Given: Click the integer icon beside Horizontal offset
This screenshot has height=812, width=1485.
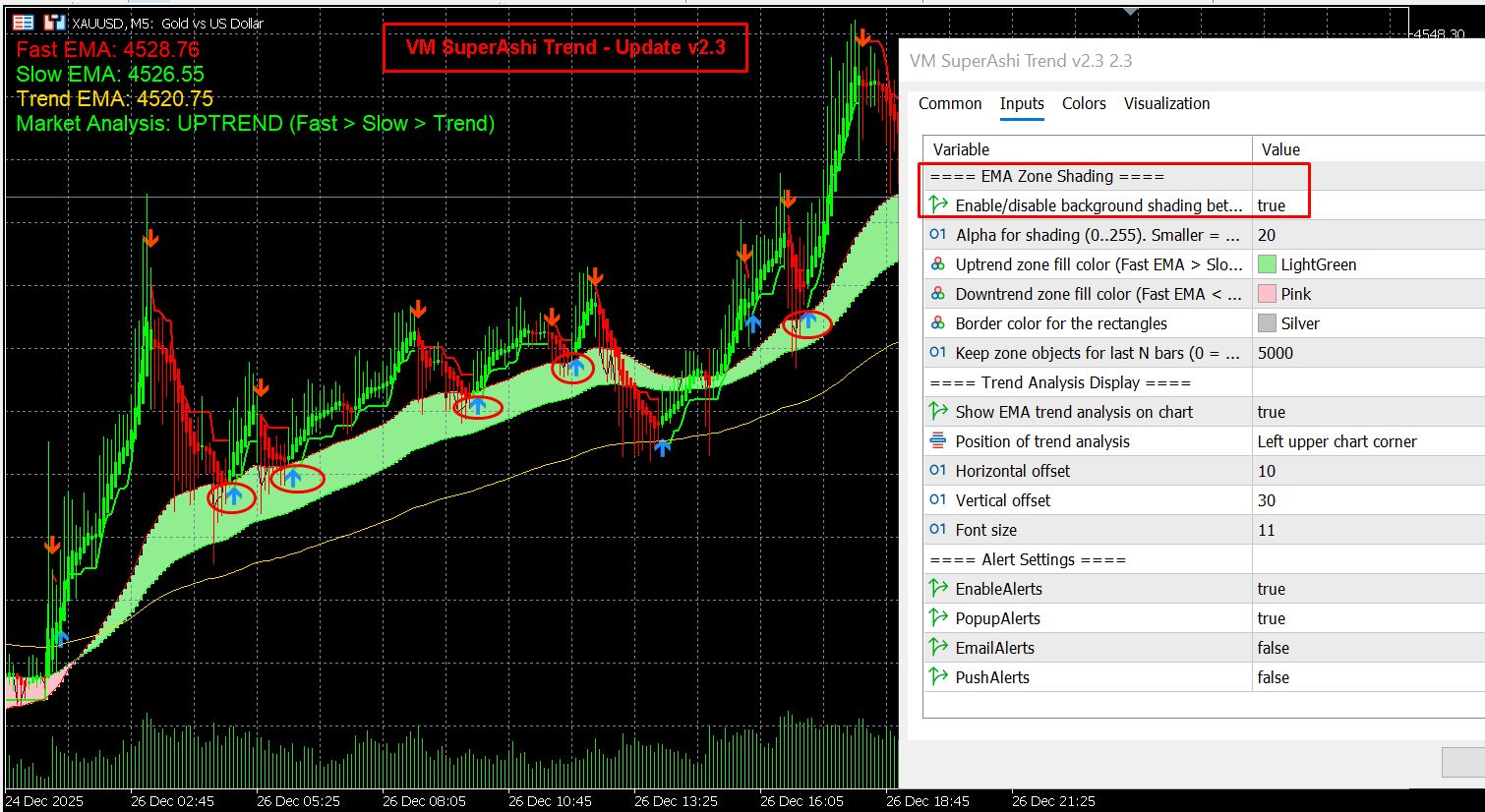Looking at the screenshot, I should (x=938, y=471).
